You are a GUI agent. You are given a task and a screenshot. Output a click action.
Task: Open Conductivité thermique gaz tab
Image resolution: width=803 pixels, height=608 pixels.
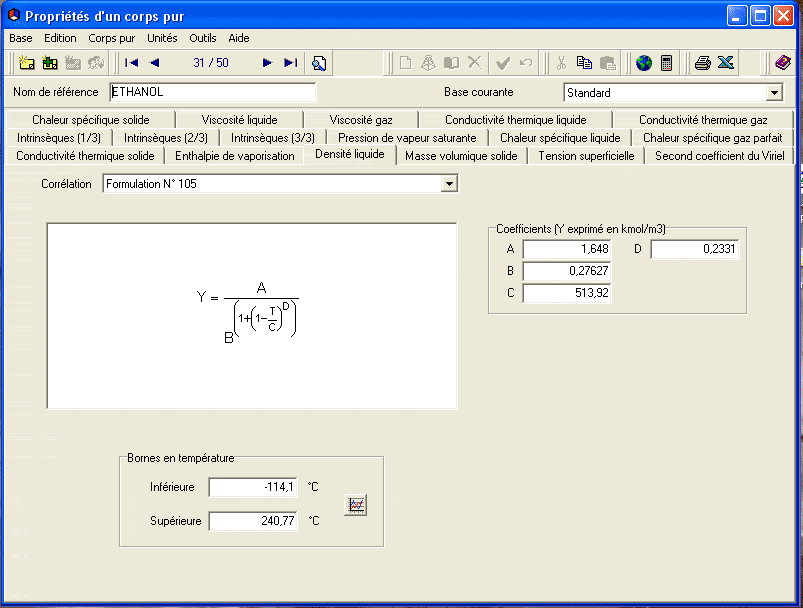click(x=703, y=120)
